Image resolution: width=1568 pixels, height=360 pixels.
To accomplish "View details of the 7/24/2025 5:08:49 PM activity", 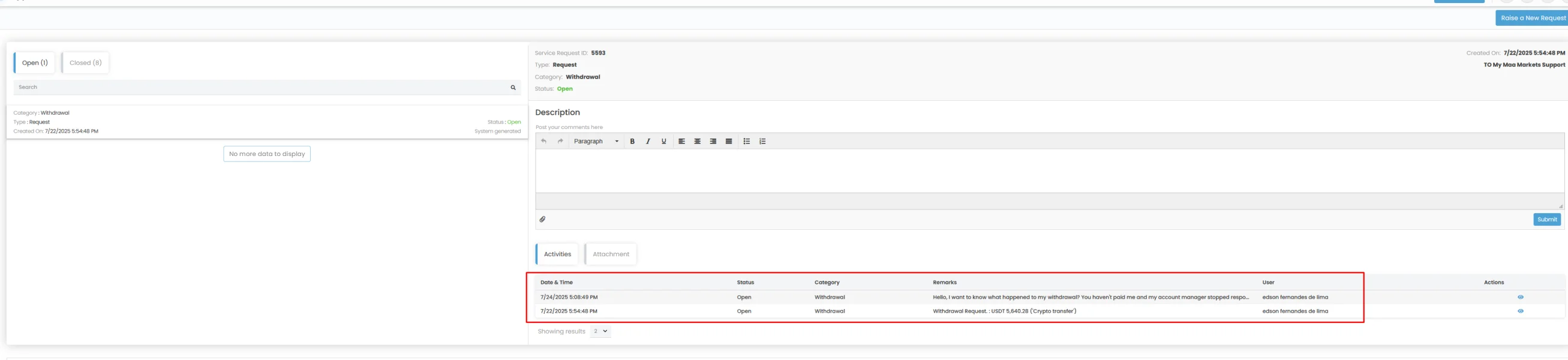I will (1520, 297).
